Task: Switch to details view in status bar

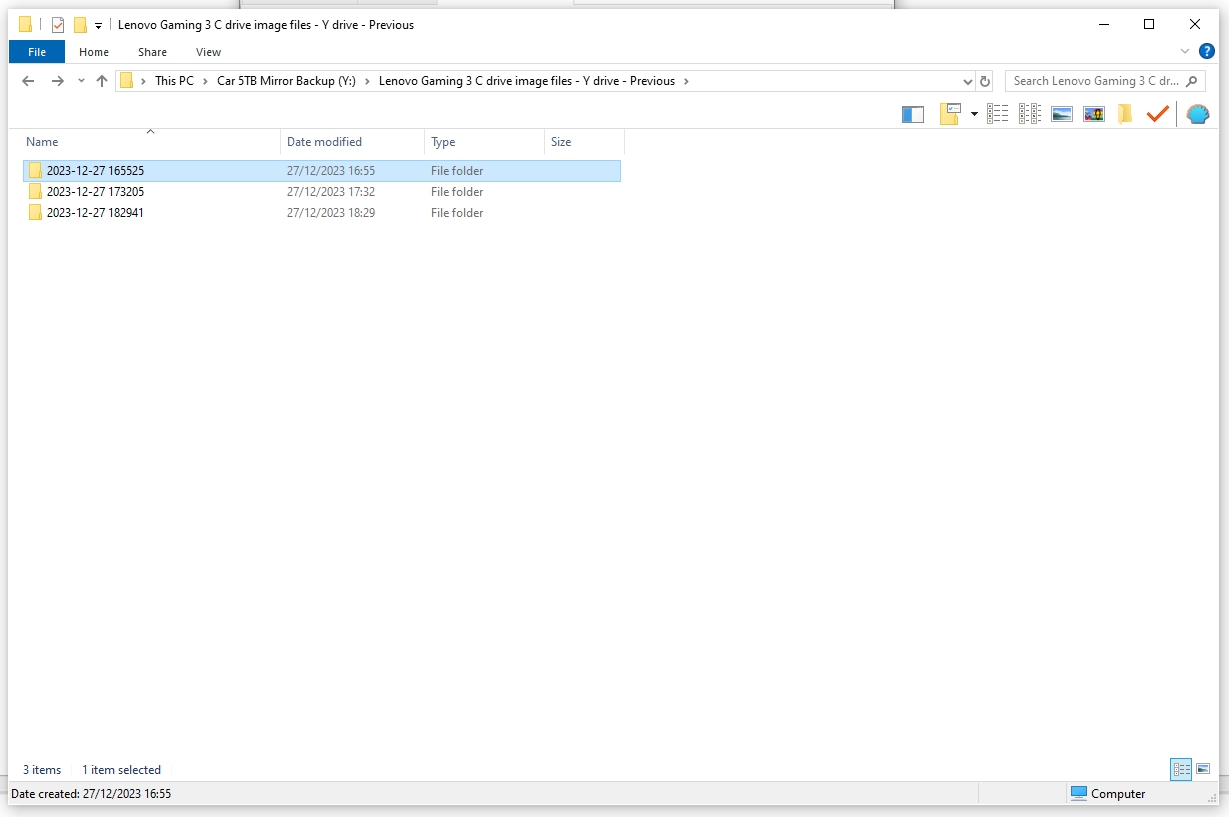Action: click(1181, 769)
